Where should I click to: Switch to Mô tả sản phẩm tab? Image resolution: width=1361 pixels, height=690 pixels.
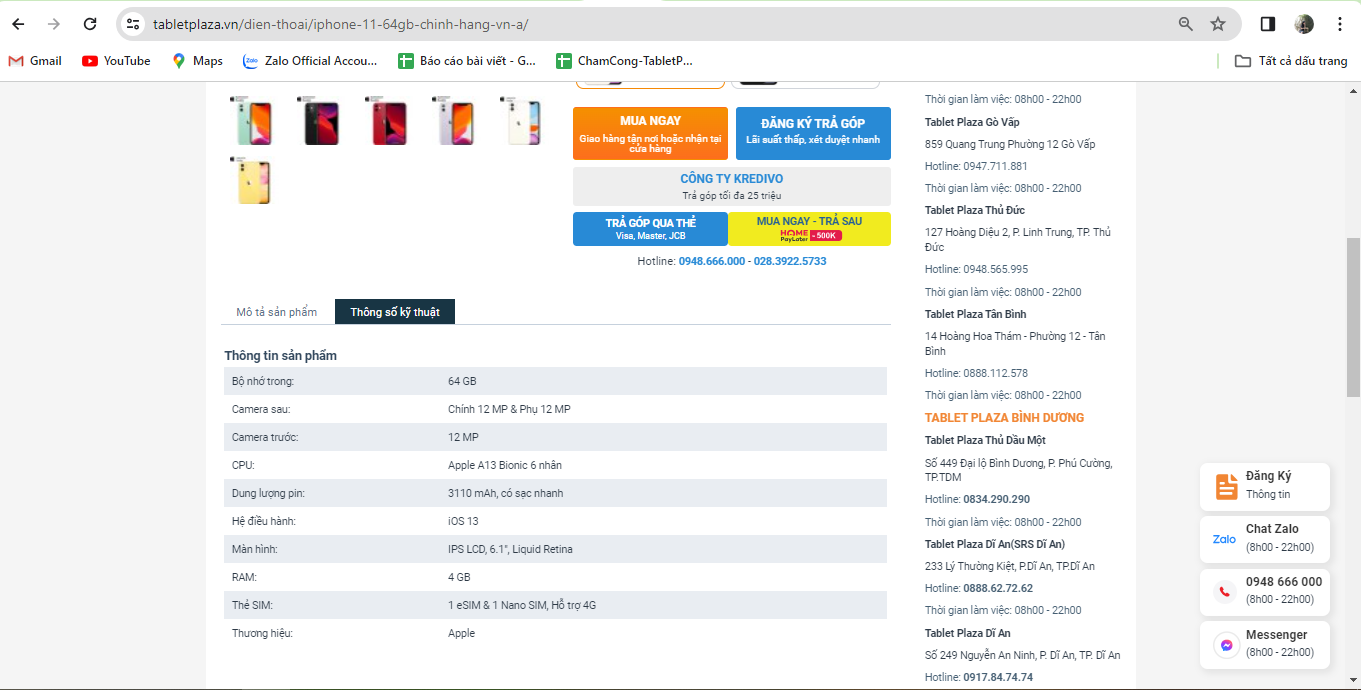(x=277, y=312)
